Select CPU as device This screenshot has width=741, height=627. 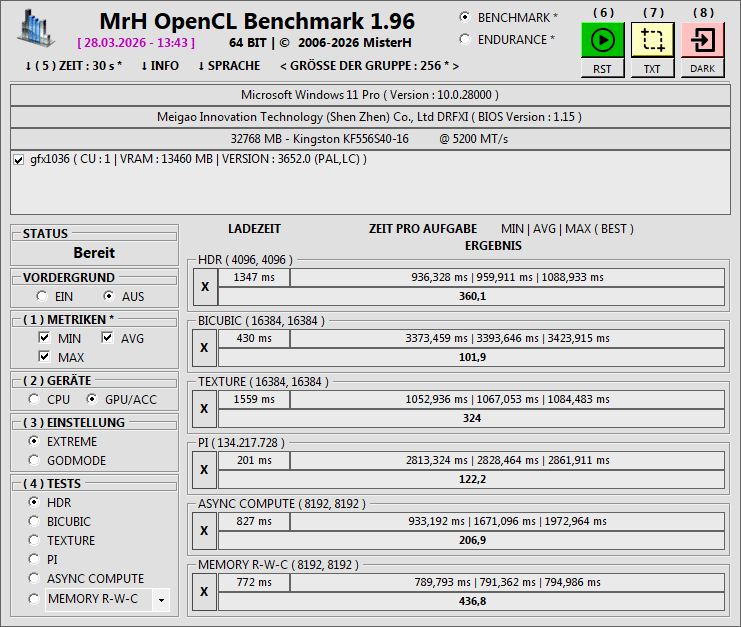34,399
